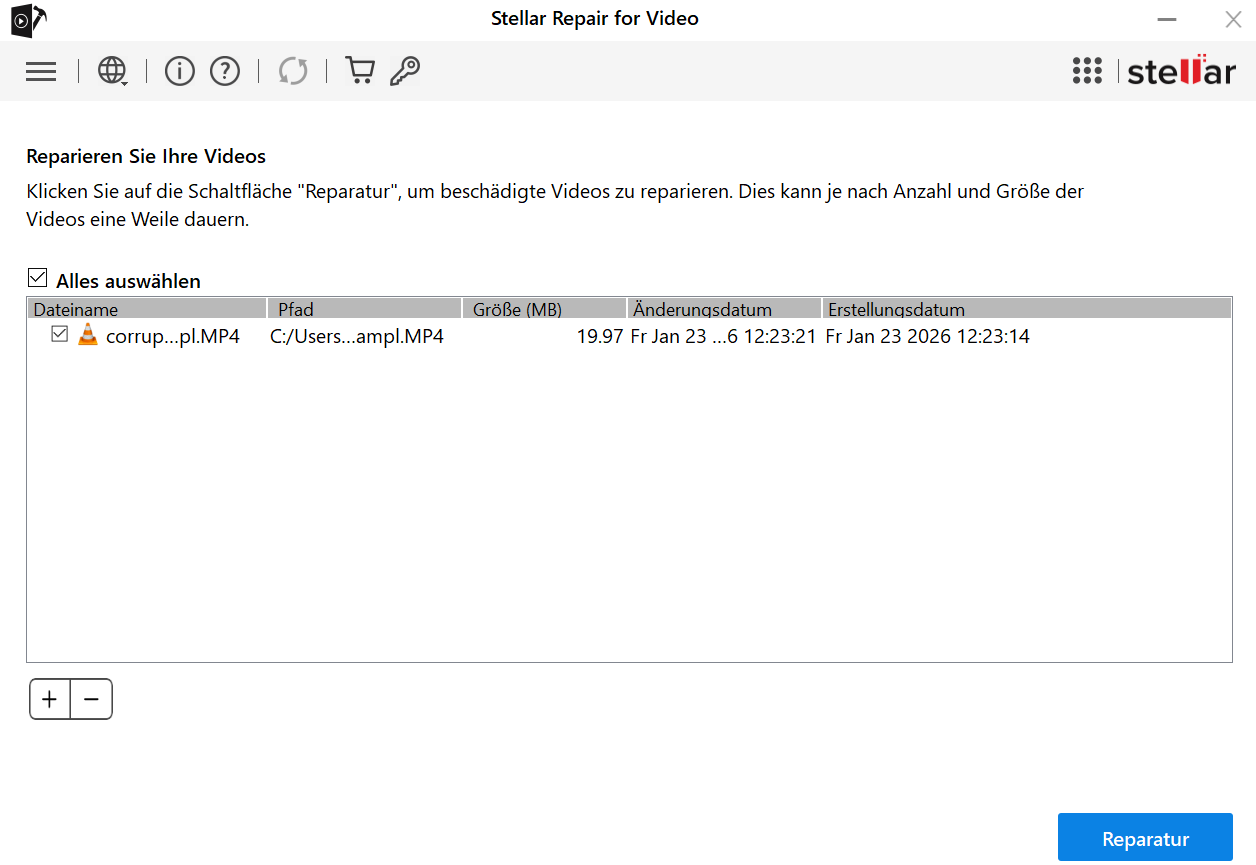The width and height of the screenshot is (1256, 865).
Task: Sort by Erstellungsdatum column header
Action: tap(1026, 309)
